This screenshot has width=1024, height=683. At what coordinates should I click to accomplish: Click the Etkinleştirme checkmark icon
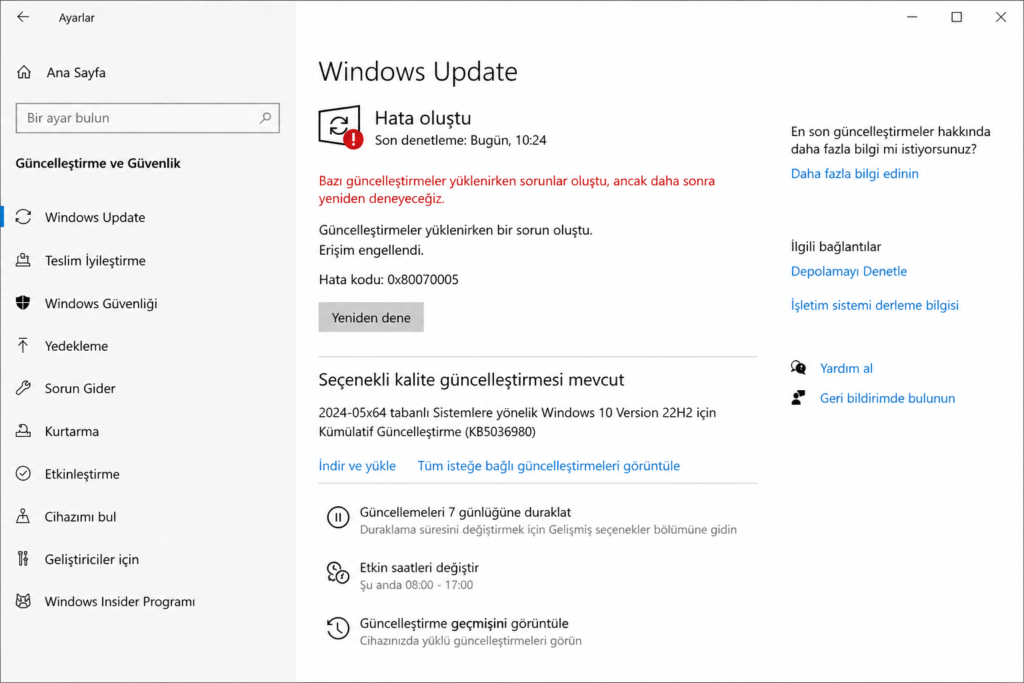pos(24,473)
